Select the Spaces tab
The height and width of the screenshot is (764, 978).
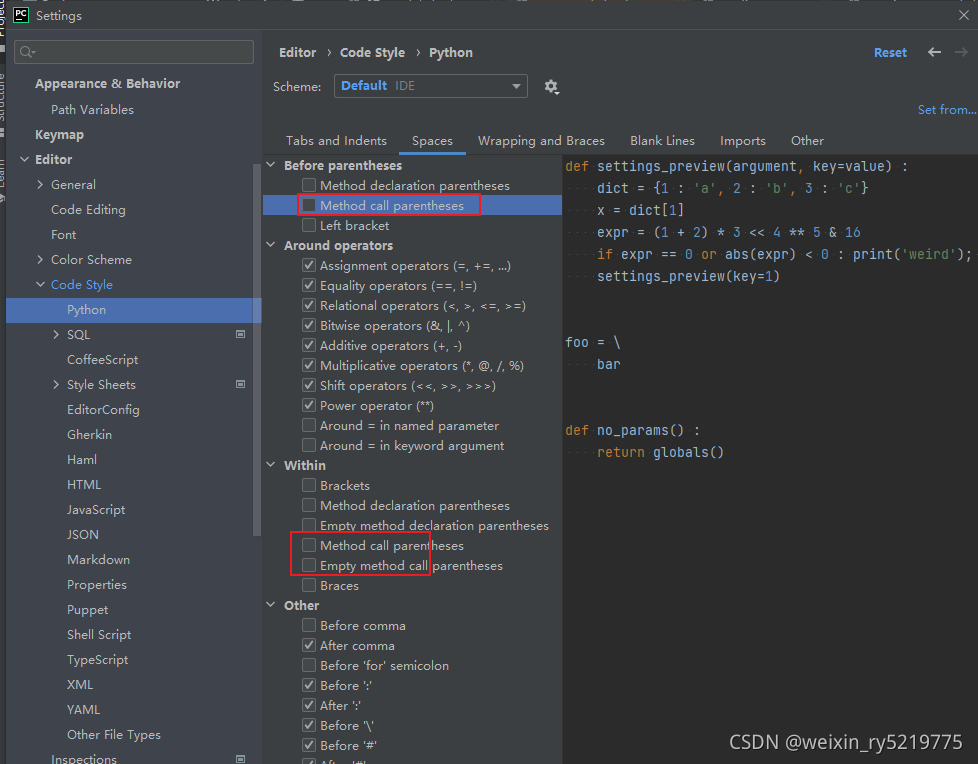point(432,141)
